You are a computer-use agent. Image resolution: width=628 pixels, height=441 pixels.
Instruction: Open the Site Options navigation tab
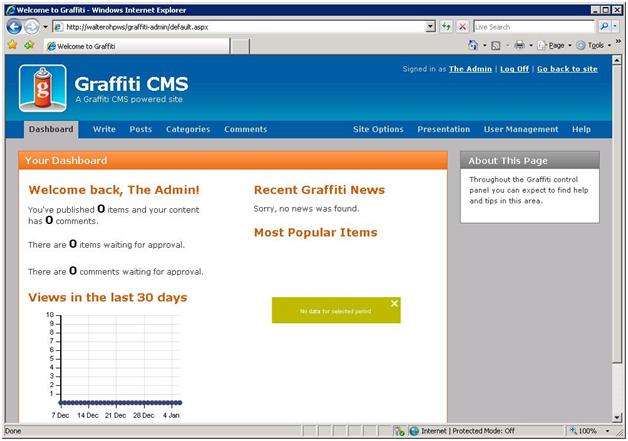click(x=378, y=129)
